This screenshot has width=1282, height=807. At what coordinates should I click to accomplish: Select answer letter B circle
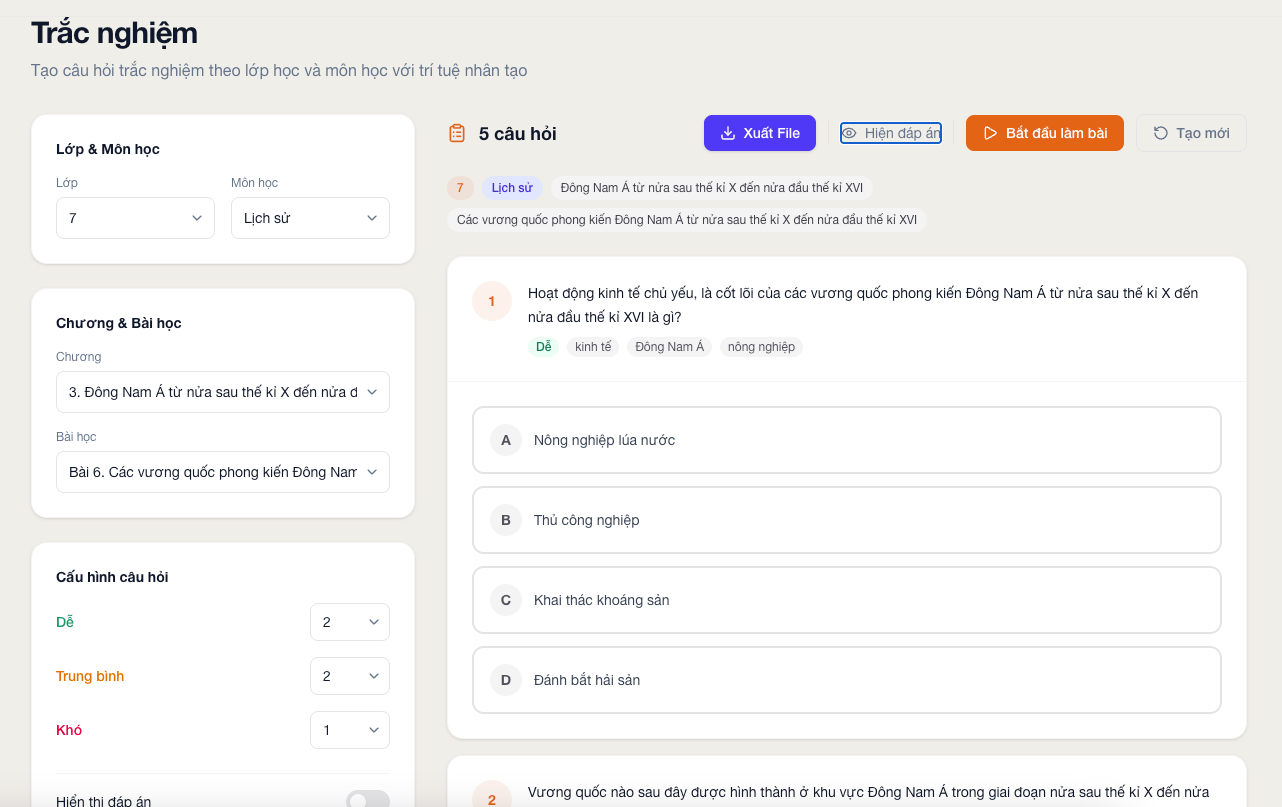[506, 520]
